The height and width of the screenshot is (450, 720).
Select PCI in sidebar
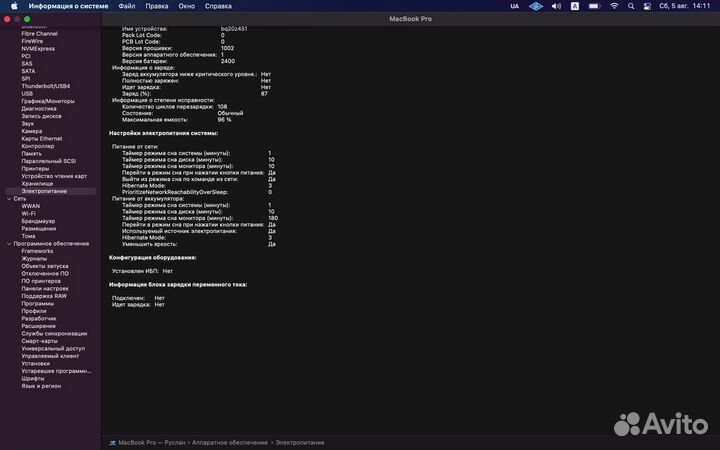point(26,56)
